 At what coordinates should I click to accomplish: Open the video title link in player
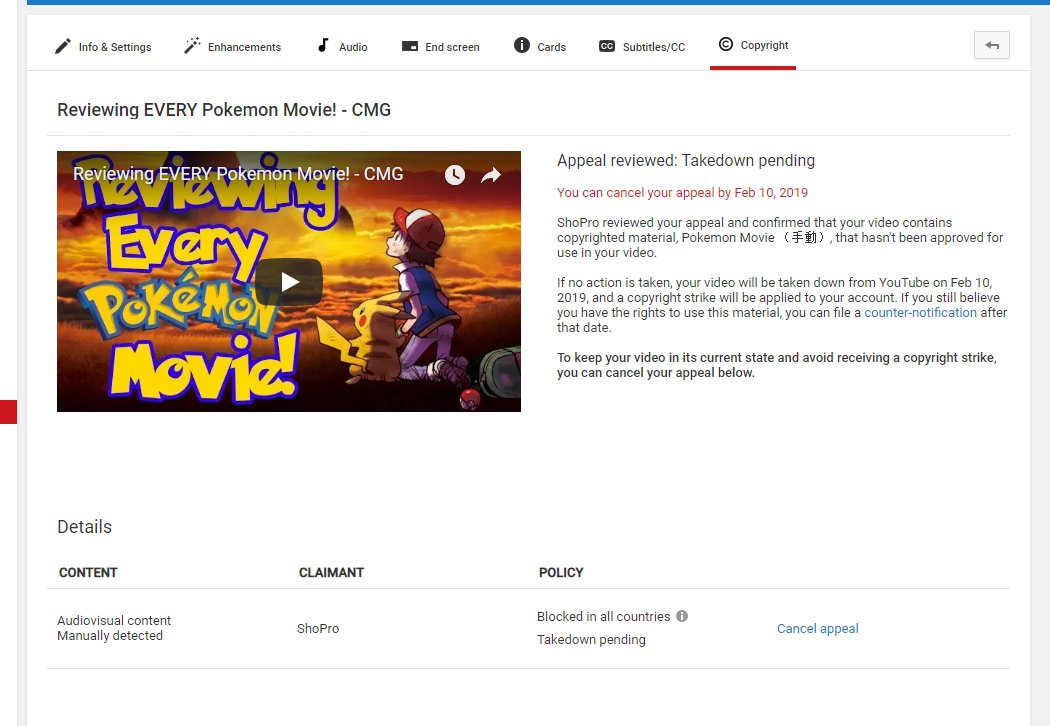point(238,174)
